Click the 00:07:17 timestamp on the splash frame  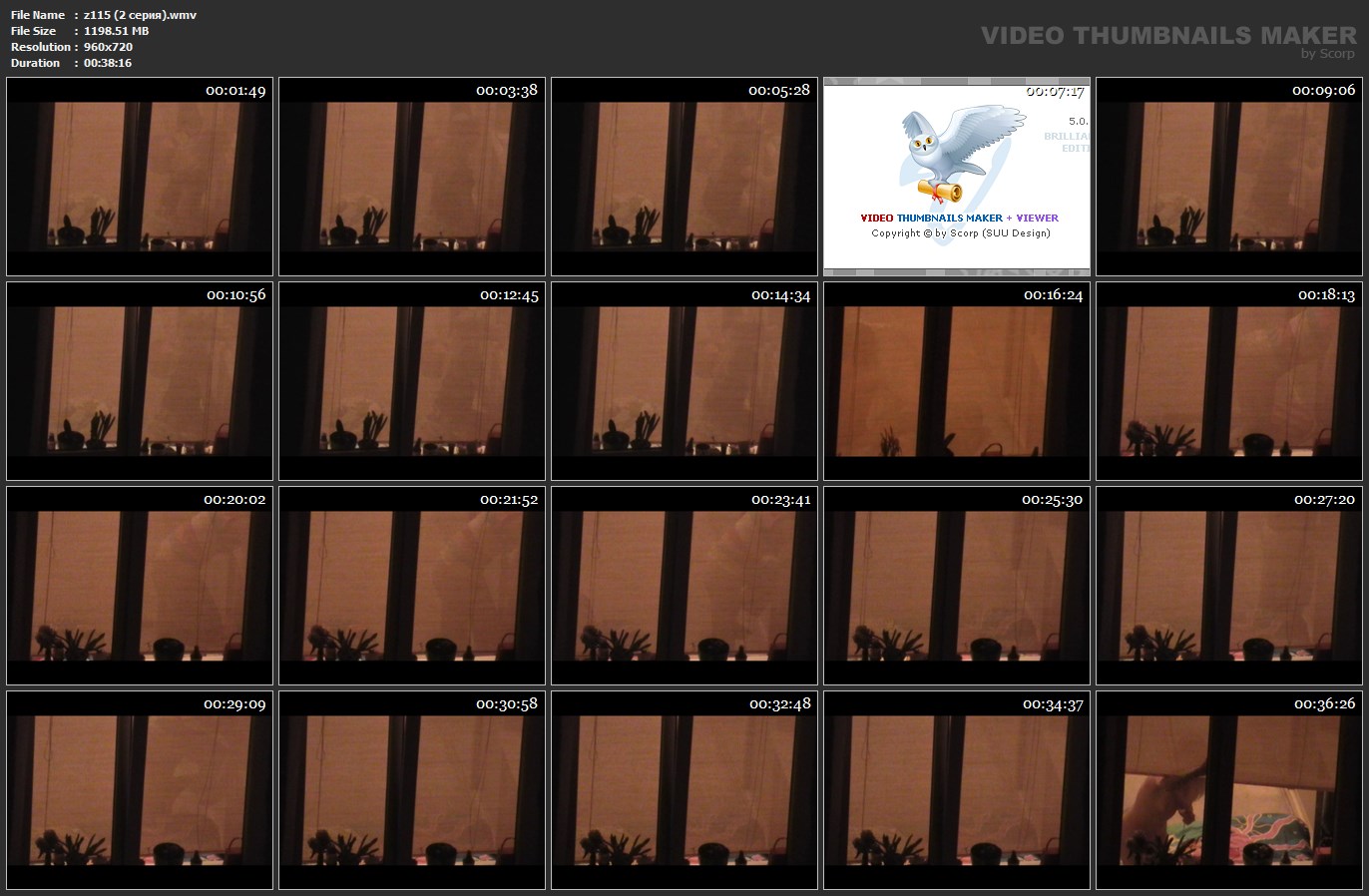point(1055,91)
